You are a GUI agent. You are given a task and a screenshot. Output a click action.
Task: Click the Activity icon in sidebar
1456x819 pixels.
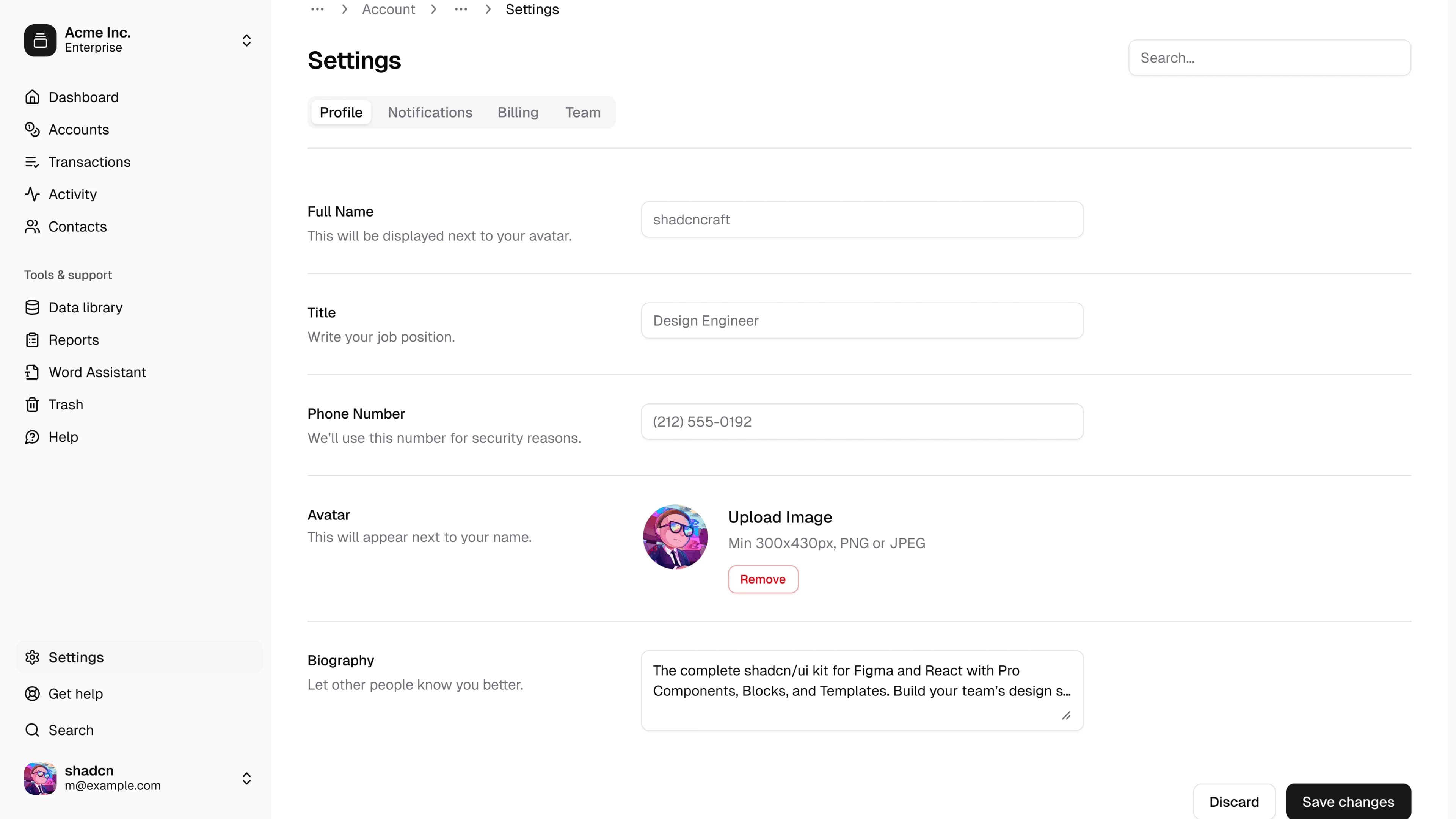(x=32, y=194)
